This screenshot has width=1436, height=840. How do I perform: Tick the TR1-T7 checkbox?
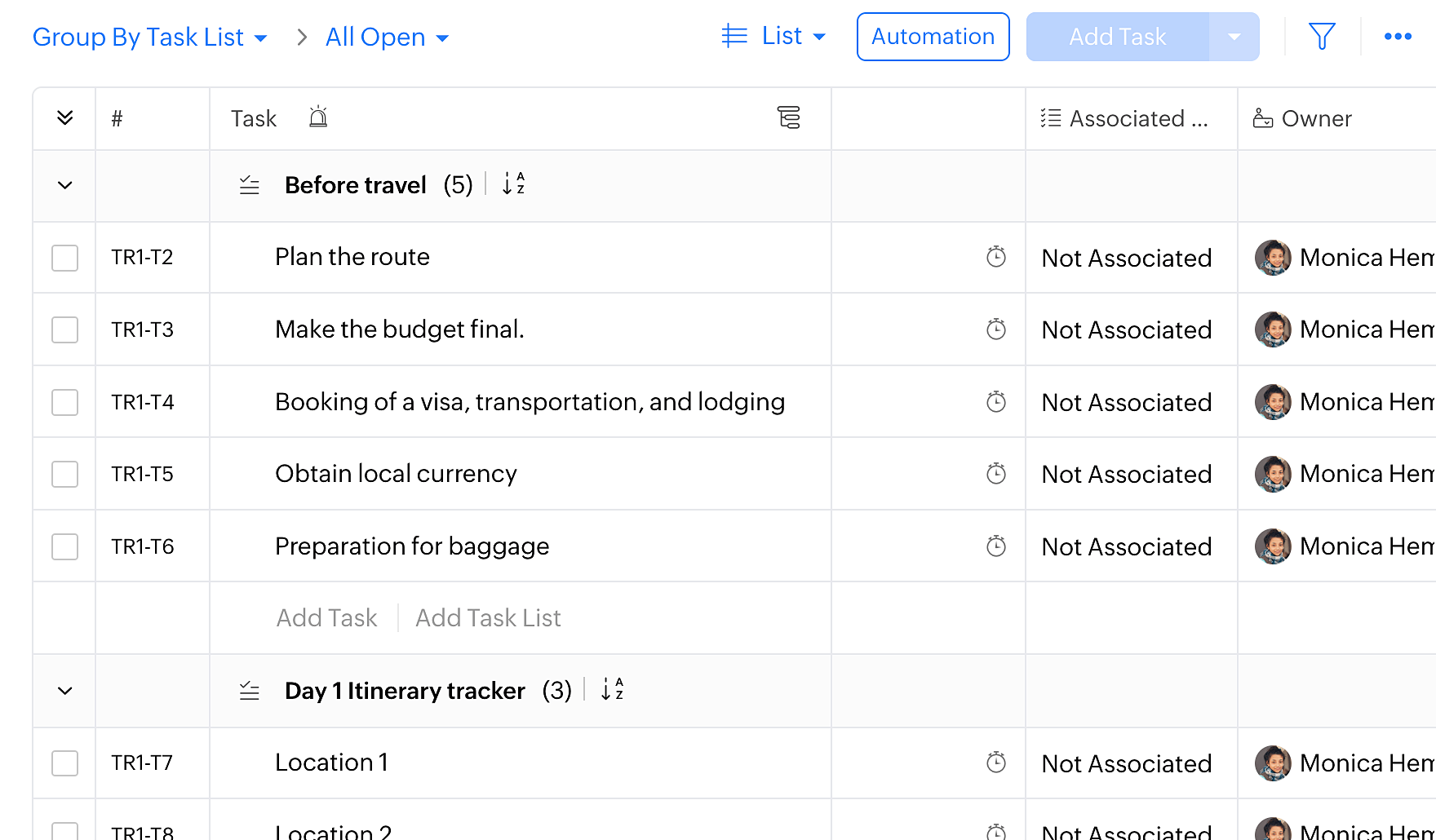pos(64,763)
